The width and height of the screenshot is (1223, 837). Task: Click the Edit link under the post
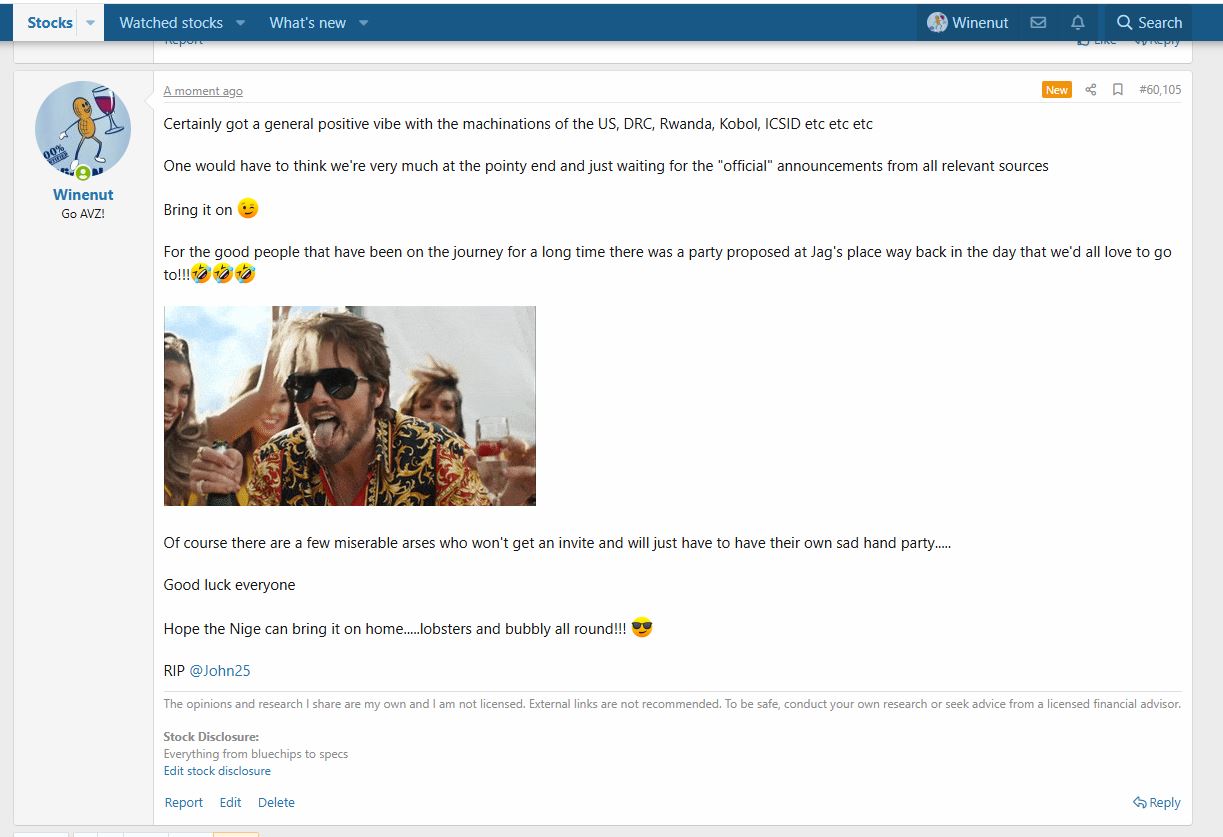coord(230,802)
